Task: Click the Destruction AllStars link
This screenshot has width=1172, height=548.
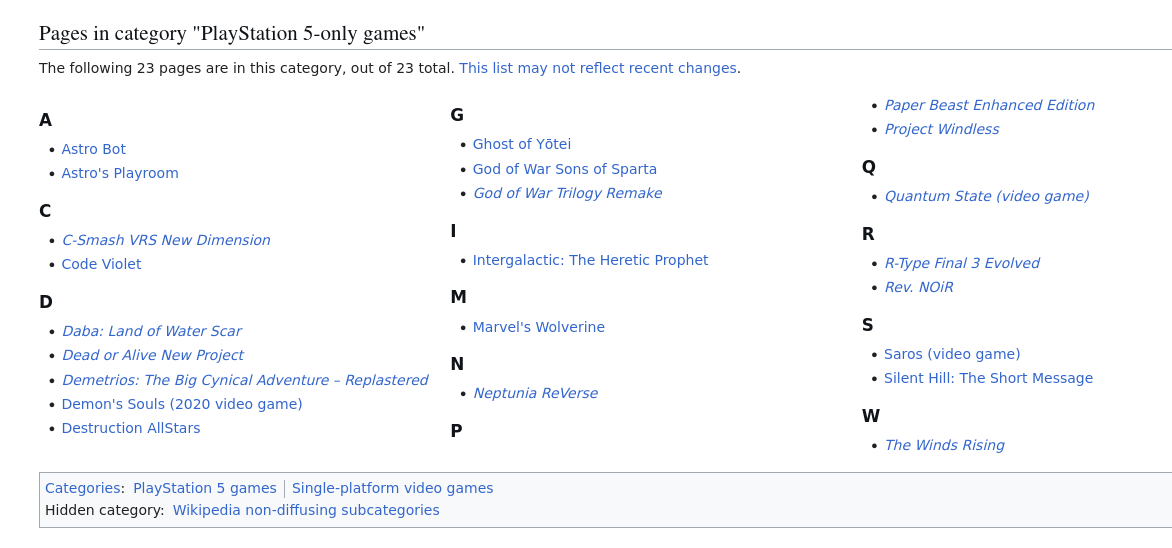Action: [x=131, y=428]
